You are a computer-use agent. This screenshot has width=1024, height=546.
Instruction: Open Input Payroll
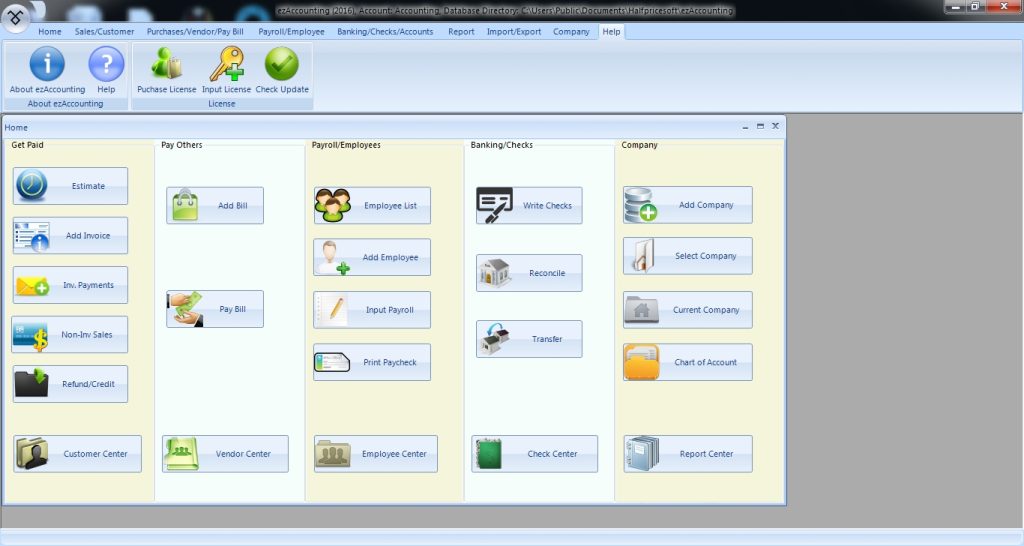pyautogui.click(x=372, y=310)
